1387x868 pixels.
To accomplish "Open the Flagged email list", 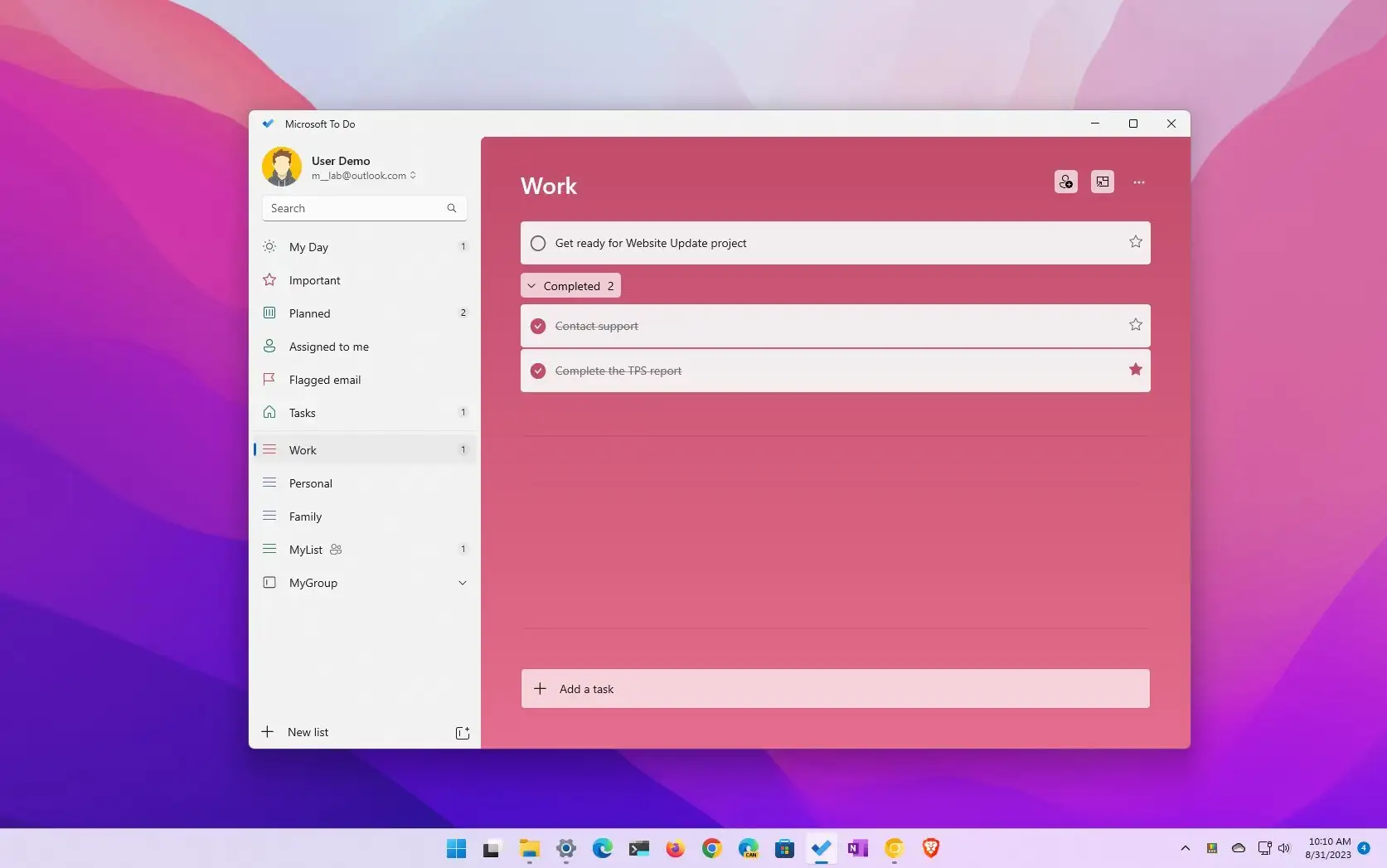I will [x=324, y=380].
